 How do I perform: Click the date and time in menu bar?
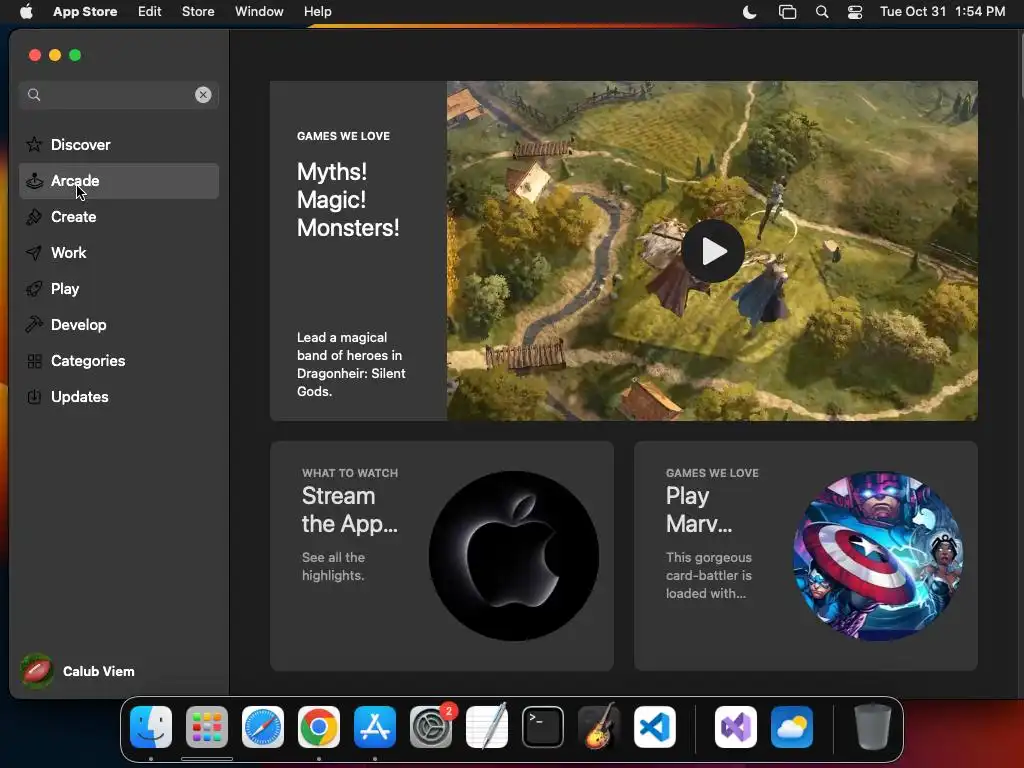(942, 11)
